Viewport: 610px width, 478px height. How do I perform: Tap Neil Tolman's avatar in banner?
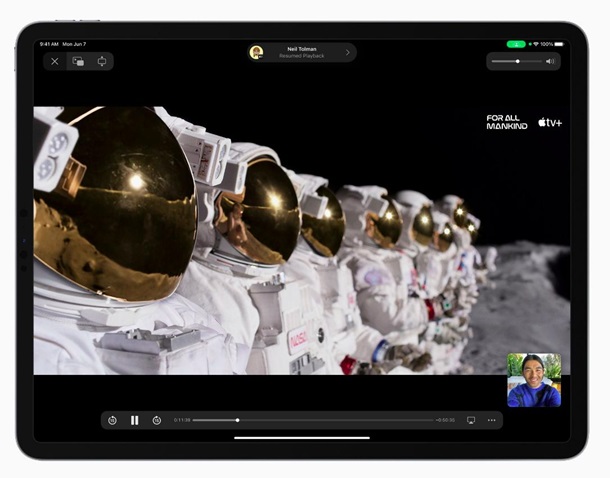(x=257, y=52)
